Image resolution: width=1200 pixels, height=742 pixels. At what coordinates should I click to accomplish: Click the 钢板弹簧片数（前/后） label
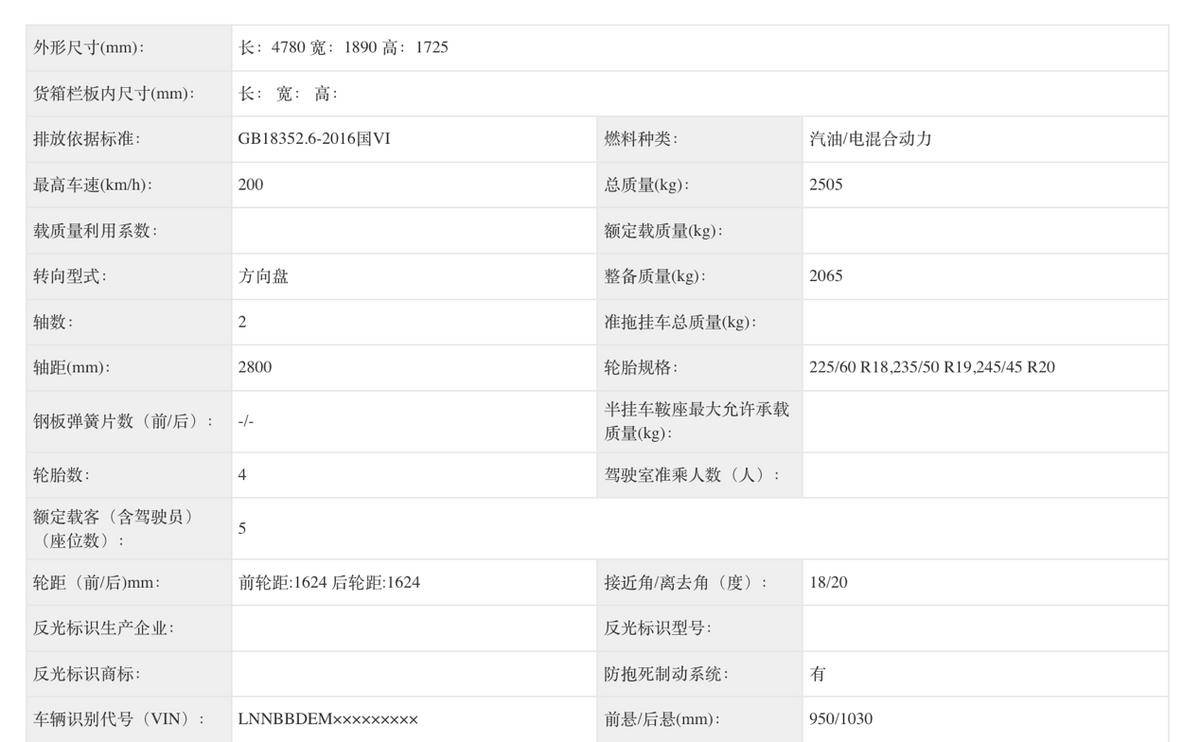coord(124,422)
